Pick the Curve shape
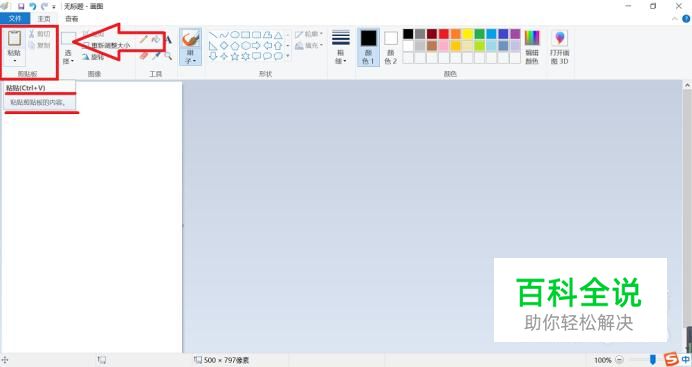 [x=224, y=35]
